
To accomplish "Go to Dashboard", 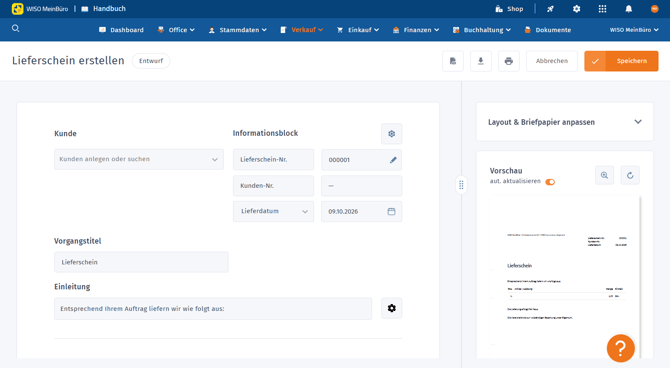I will coord(121,30).
